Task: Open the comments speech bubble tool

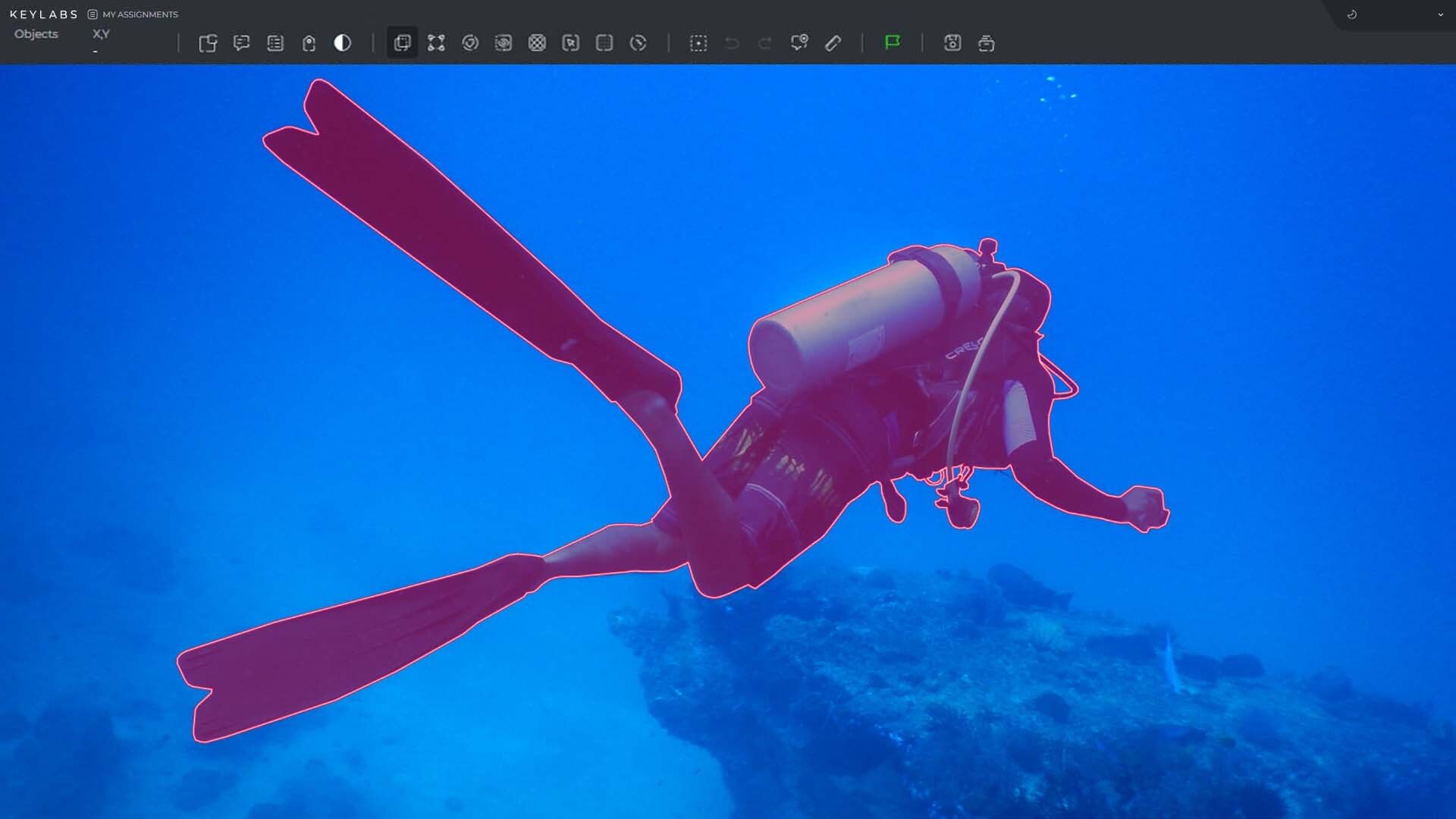Action: [241, 43]
